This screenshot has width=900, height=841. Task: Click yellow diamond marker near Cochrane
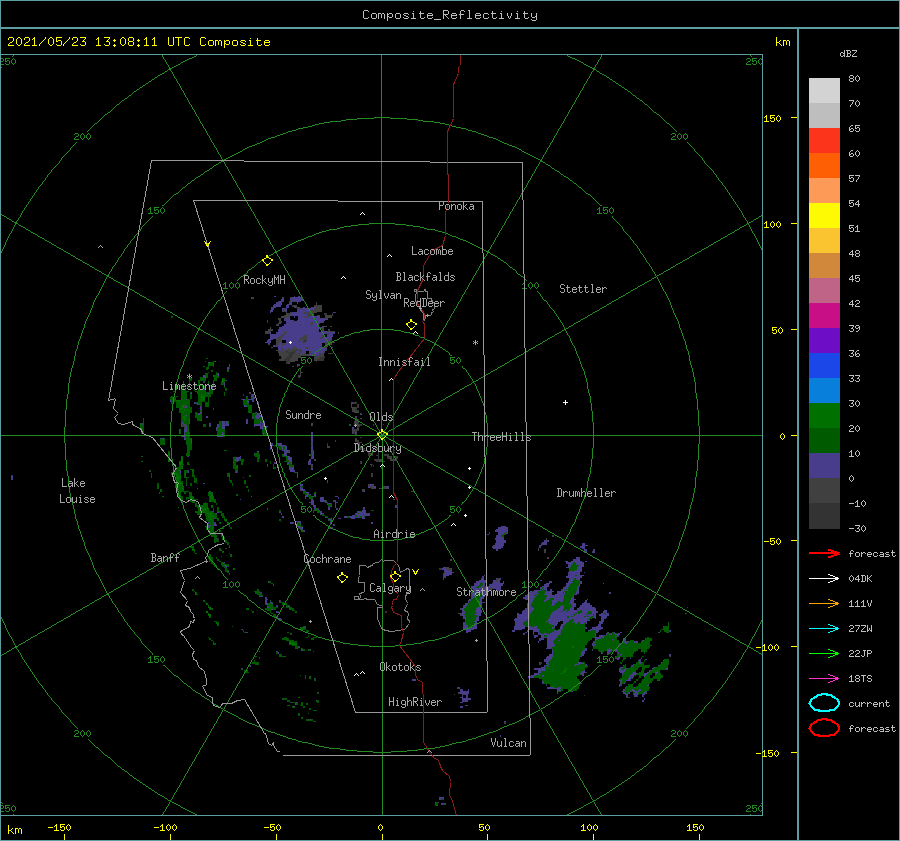[342, 578]
